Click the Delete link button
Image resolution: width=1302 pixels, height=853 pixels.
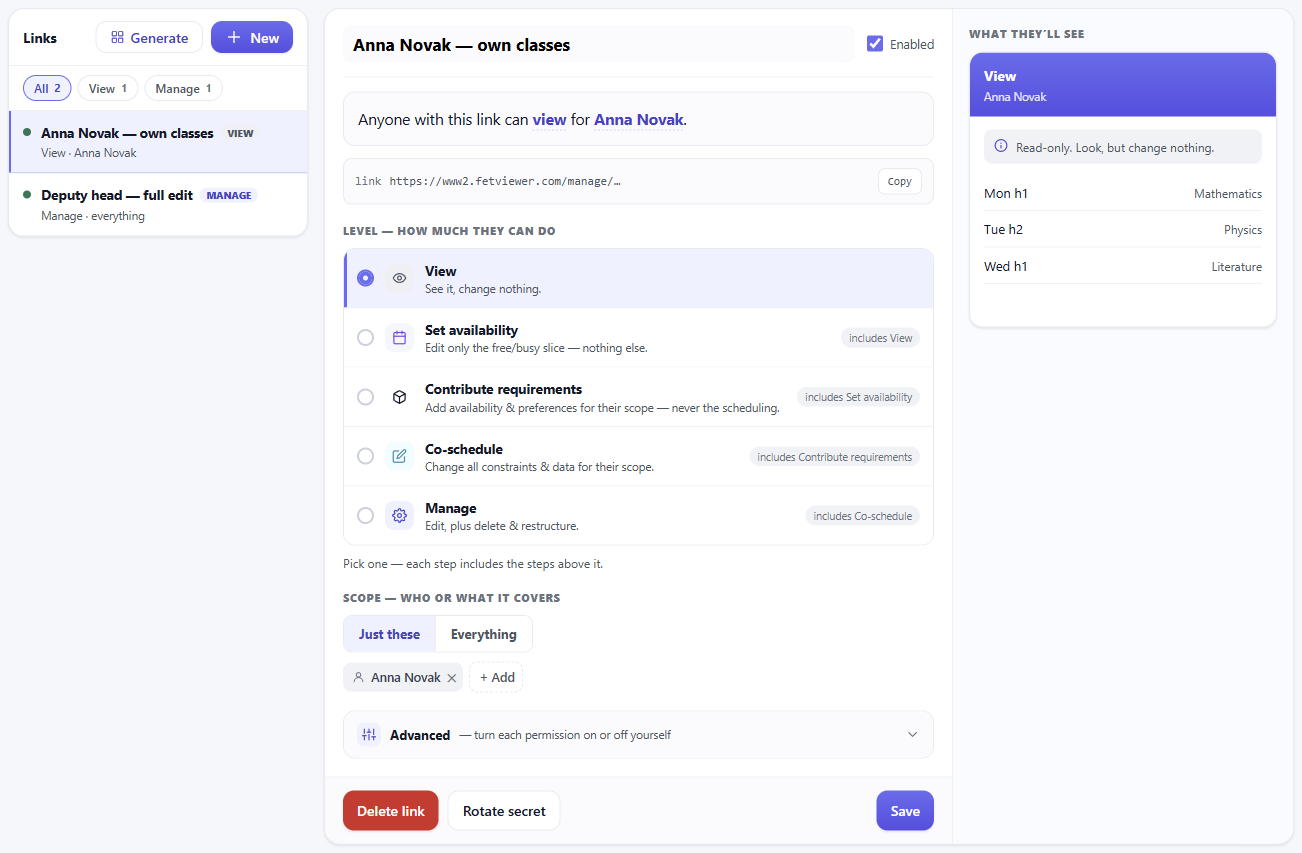point(391,811)
